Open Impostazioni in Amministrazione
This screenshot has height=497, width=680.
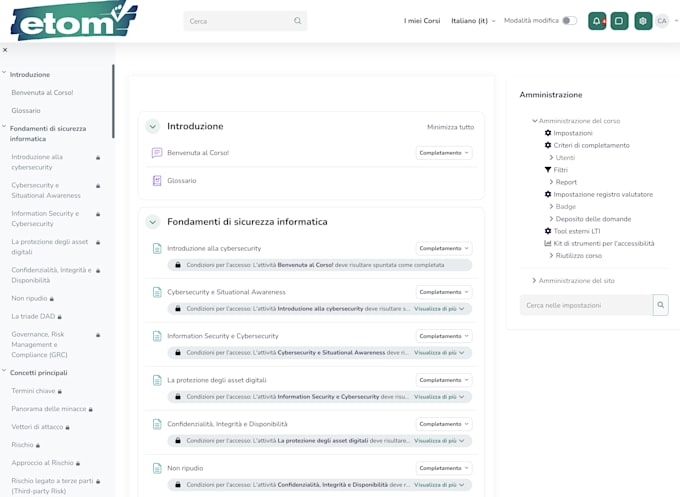(573, 133)
